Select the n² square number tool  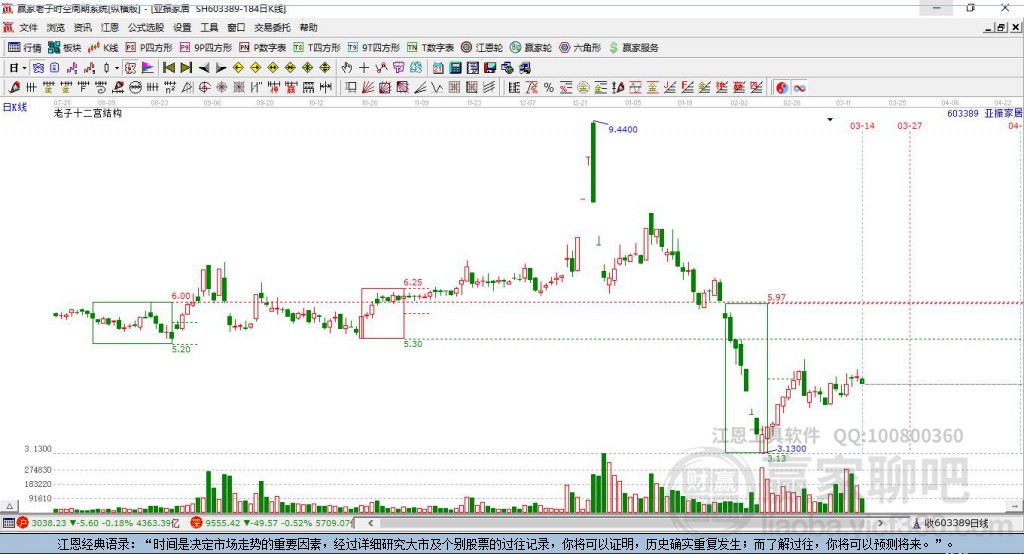(x=170, y=88)
